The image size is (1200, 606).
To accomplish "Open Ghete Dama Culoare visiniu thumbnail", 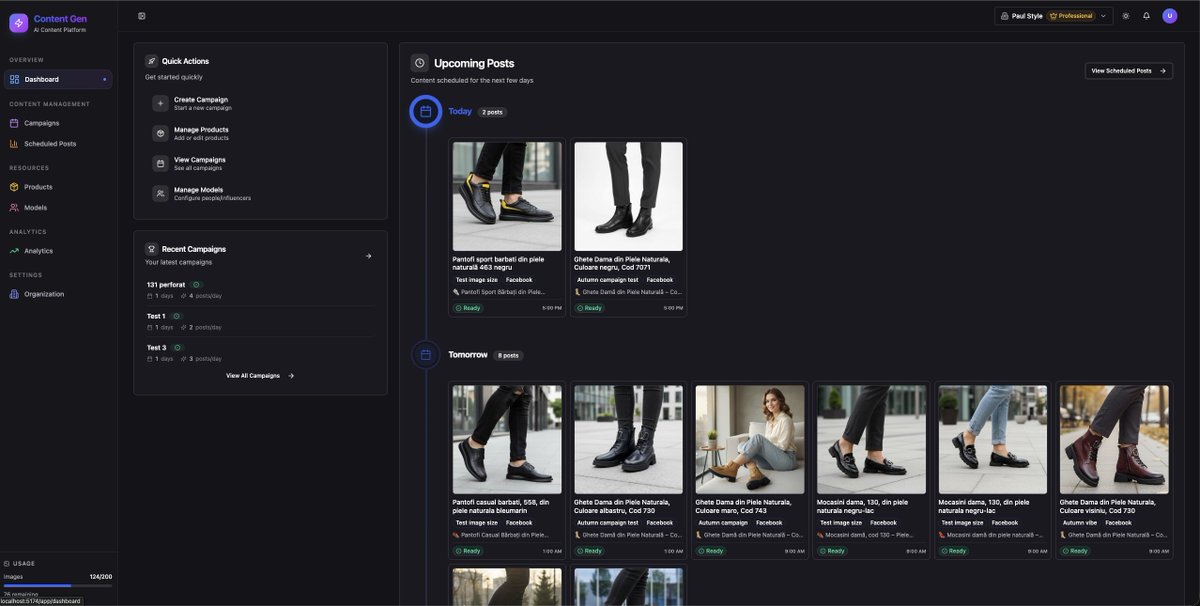I will tap(1114, 440).
